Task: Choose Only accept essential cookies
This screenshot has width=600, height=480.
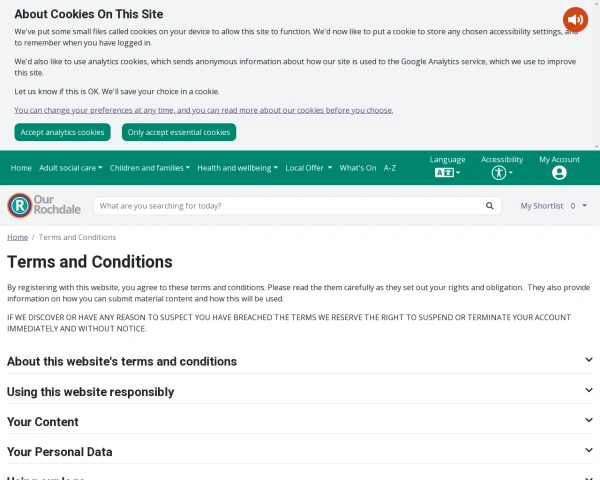Action: (179, 132)
